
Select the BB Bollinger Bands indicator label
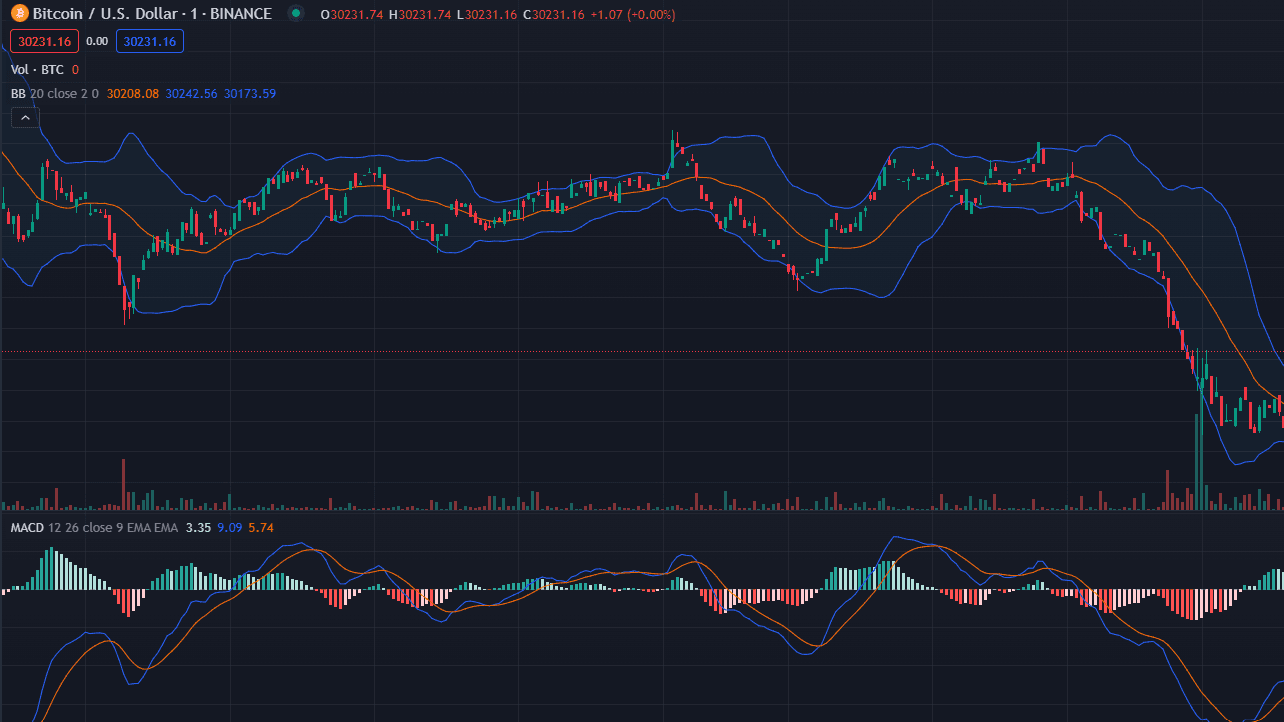pyautogui.click(x=18, y=93)
